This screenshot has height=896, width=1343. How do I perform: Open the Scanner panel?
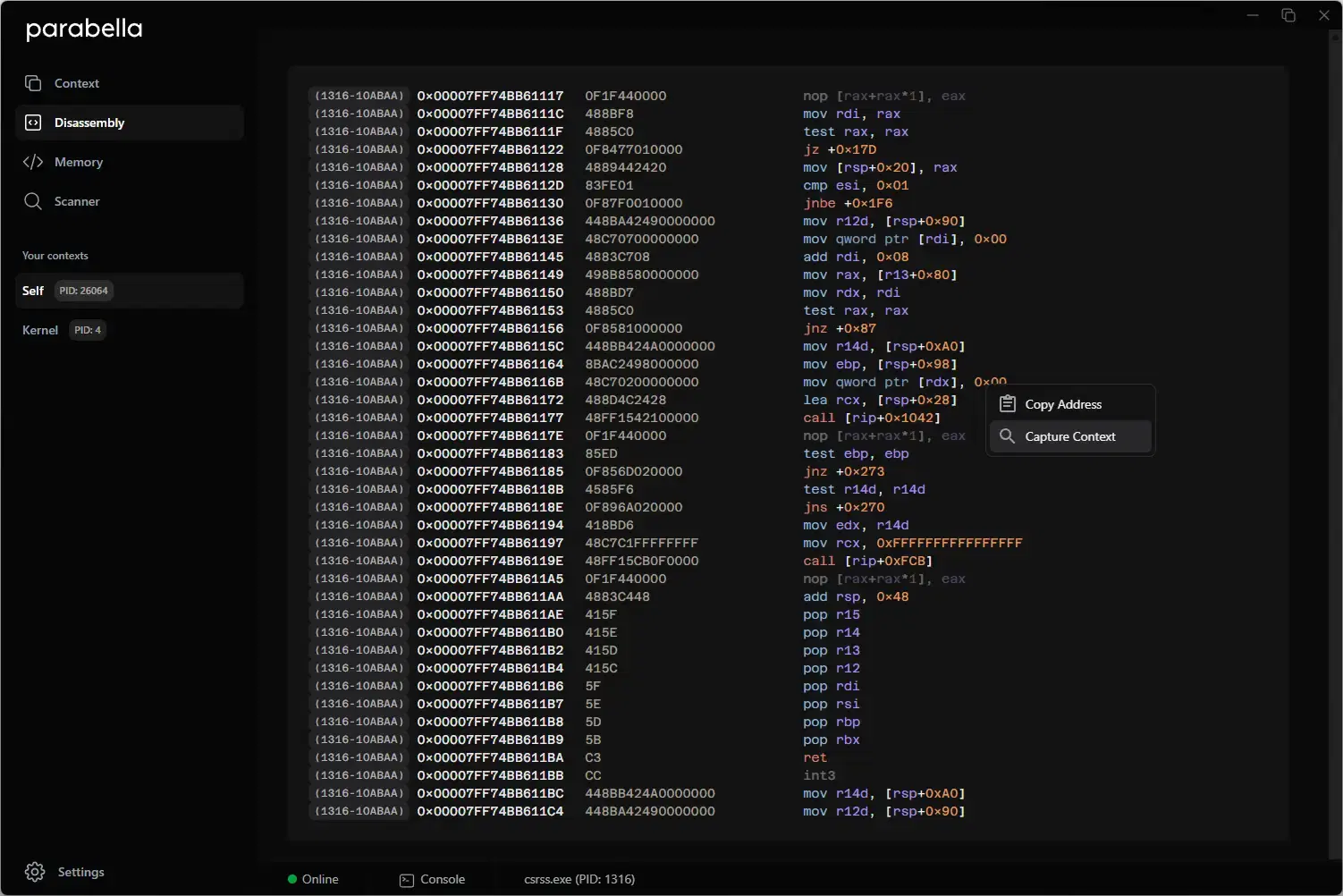pos(76,201)
